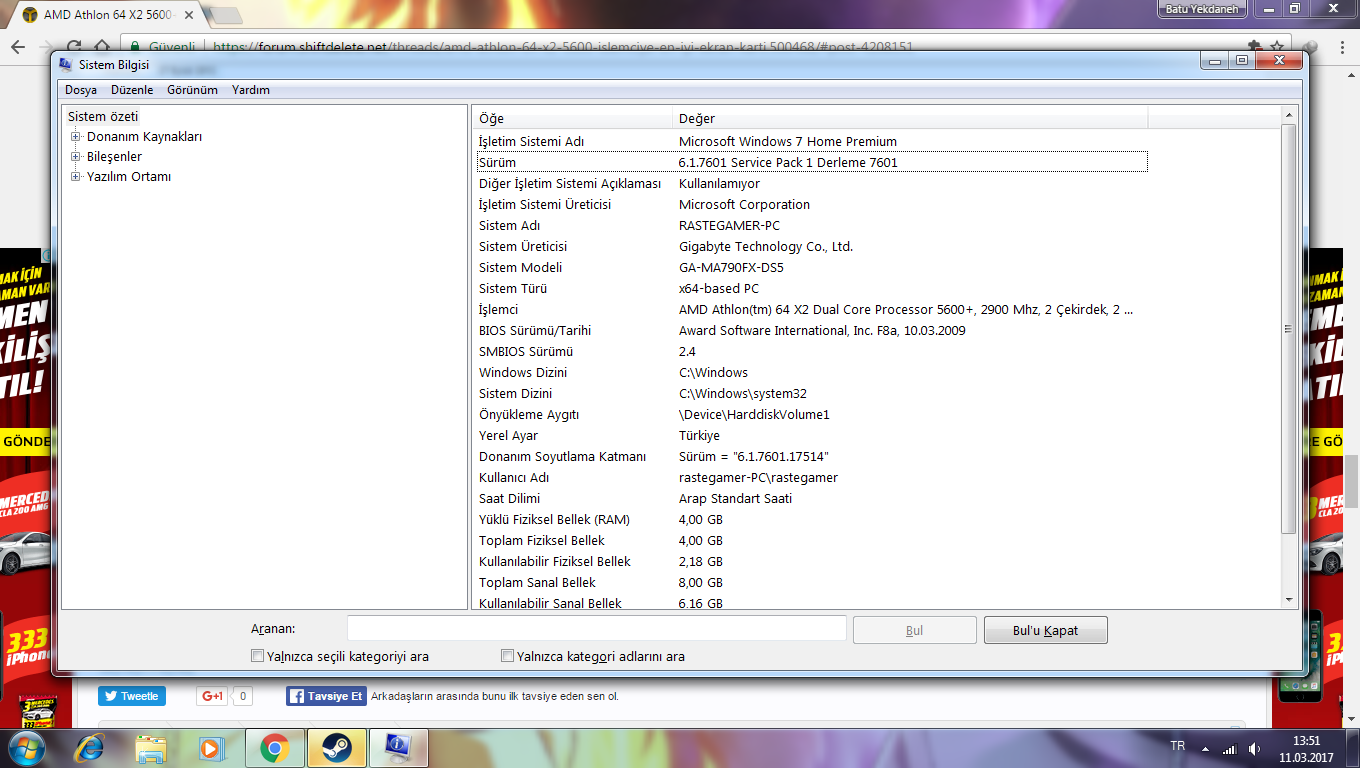Minimize the Sistem Bilgisi window
The image size is (1360, 768).
click(1215, 62)
